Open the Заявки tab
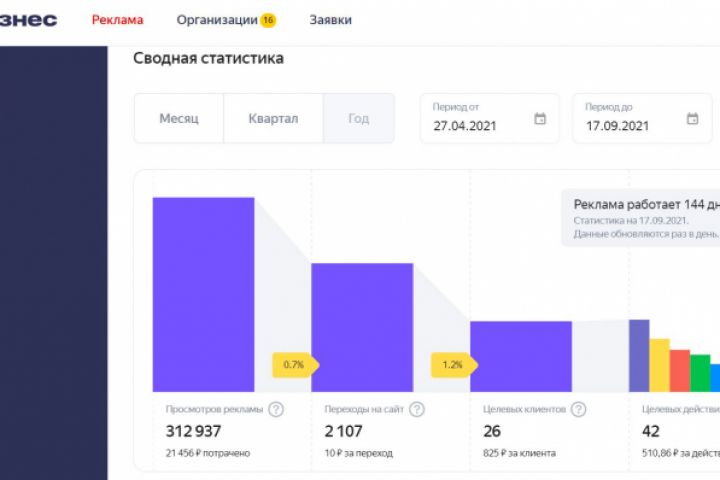 [x=330, y=20]
